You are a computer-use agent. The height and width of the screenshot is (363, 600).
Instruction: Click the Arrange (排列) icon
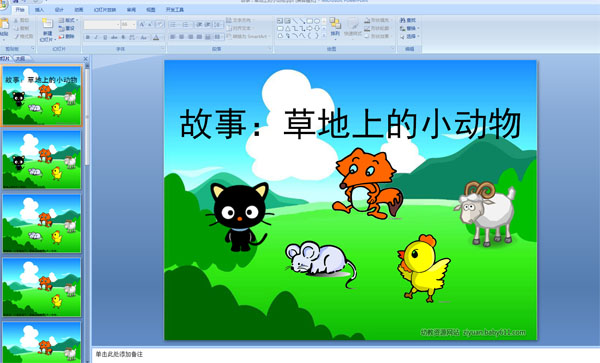335,23
